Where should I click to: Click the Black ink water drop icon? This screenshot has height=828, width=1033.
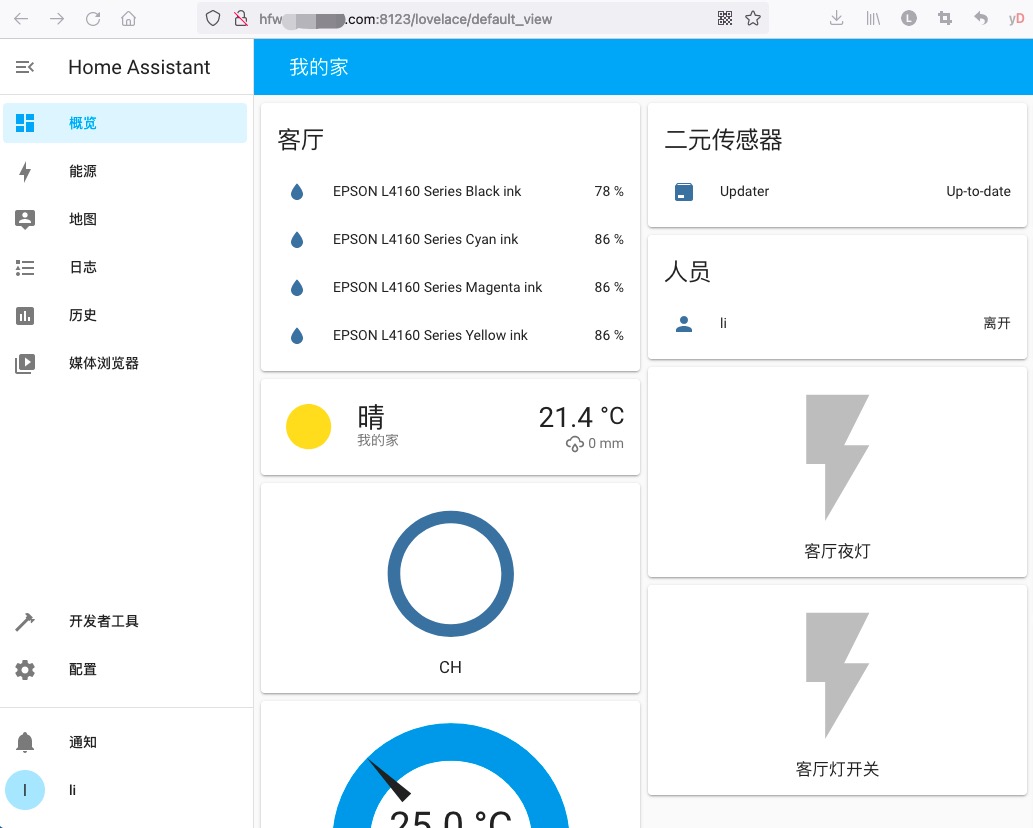297,192
